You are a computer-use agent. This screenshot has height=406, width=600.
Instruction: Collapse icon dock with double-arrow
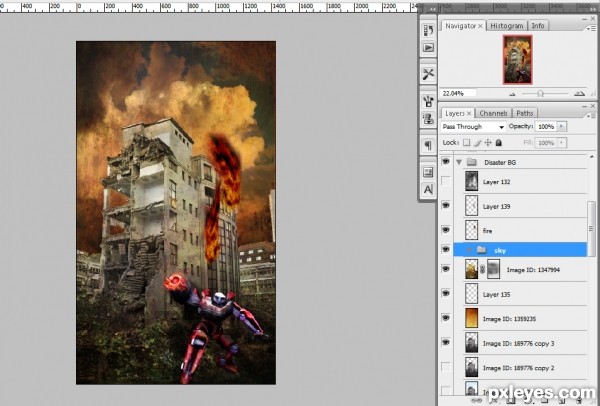click(433, 9)
